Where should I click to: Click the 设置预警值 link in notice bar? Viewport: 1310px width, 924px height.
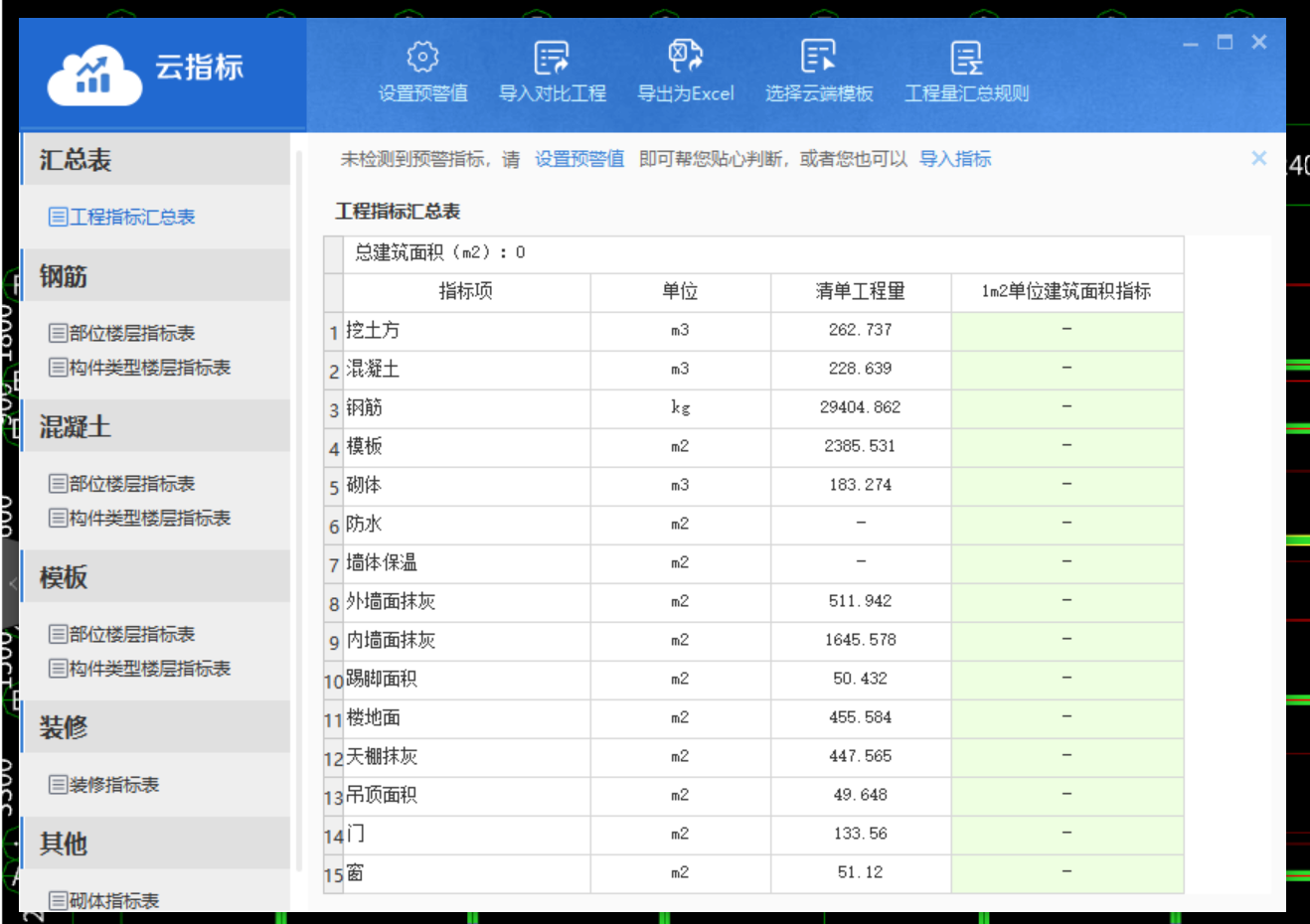point(579,159)
